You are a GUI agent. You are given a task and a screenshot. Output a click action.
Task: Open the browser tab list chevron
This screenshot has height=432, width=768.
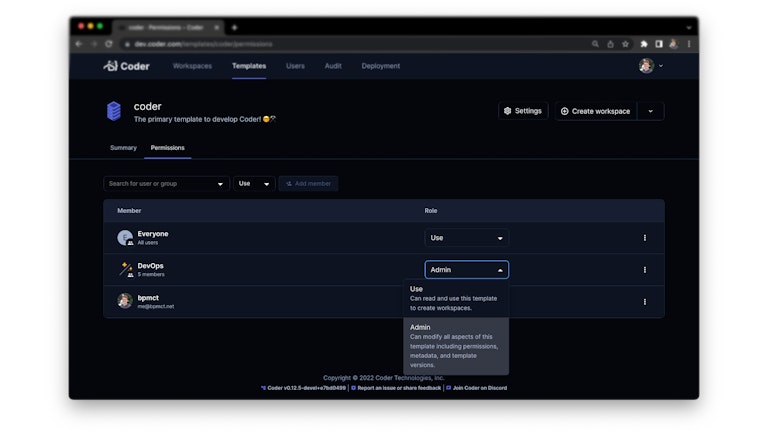point(689,28)
